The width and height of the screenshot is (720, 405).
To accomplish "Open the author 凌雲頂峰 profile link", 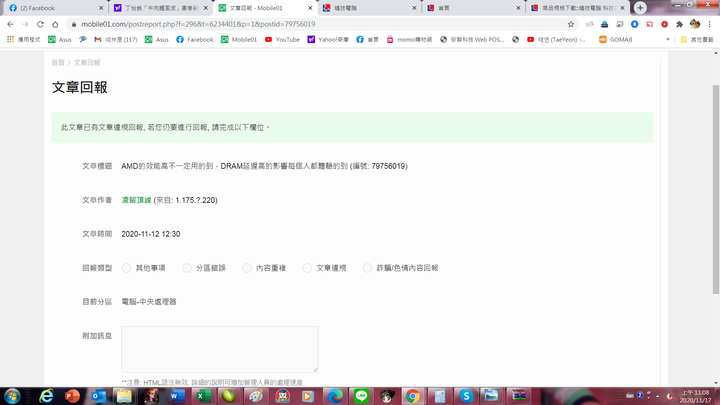I will (x=136, y=200).
